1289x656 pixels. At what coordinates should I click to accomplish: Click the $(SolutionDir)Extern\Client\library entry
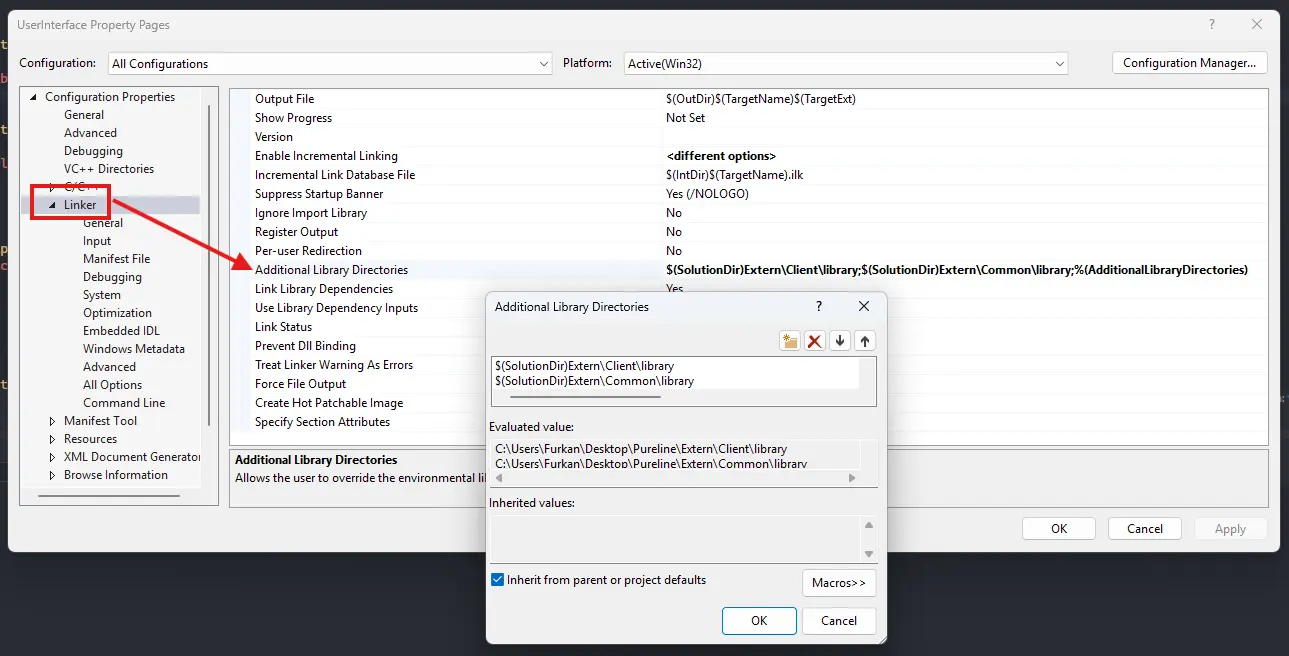[585, 366]
